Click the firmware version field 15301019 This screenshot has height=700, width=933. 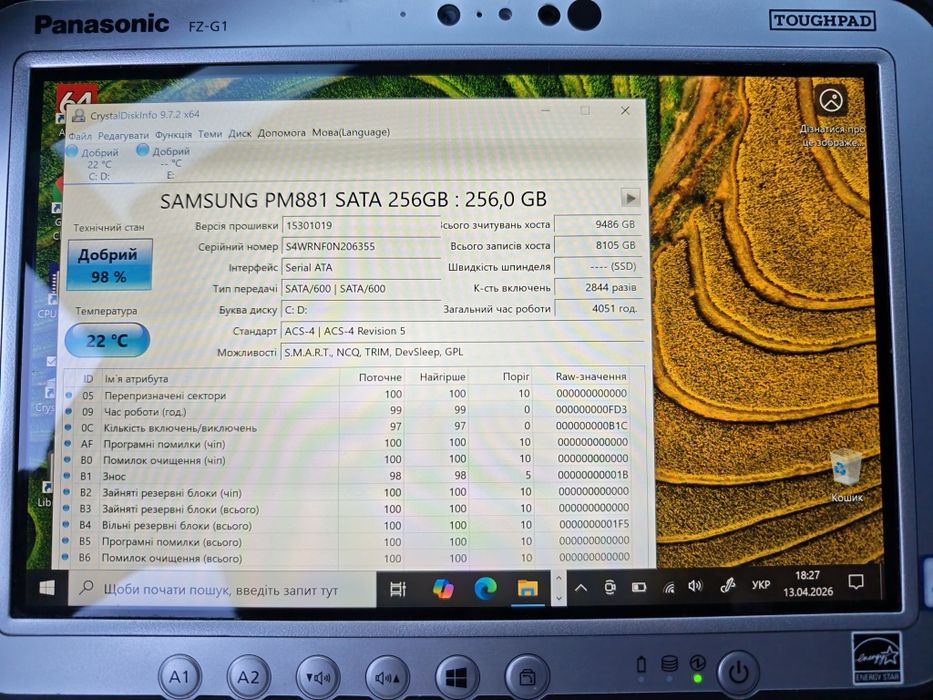361,226
